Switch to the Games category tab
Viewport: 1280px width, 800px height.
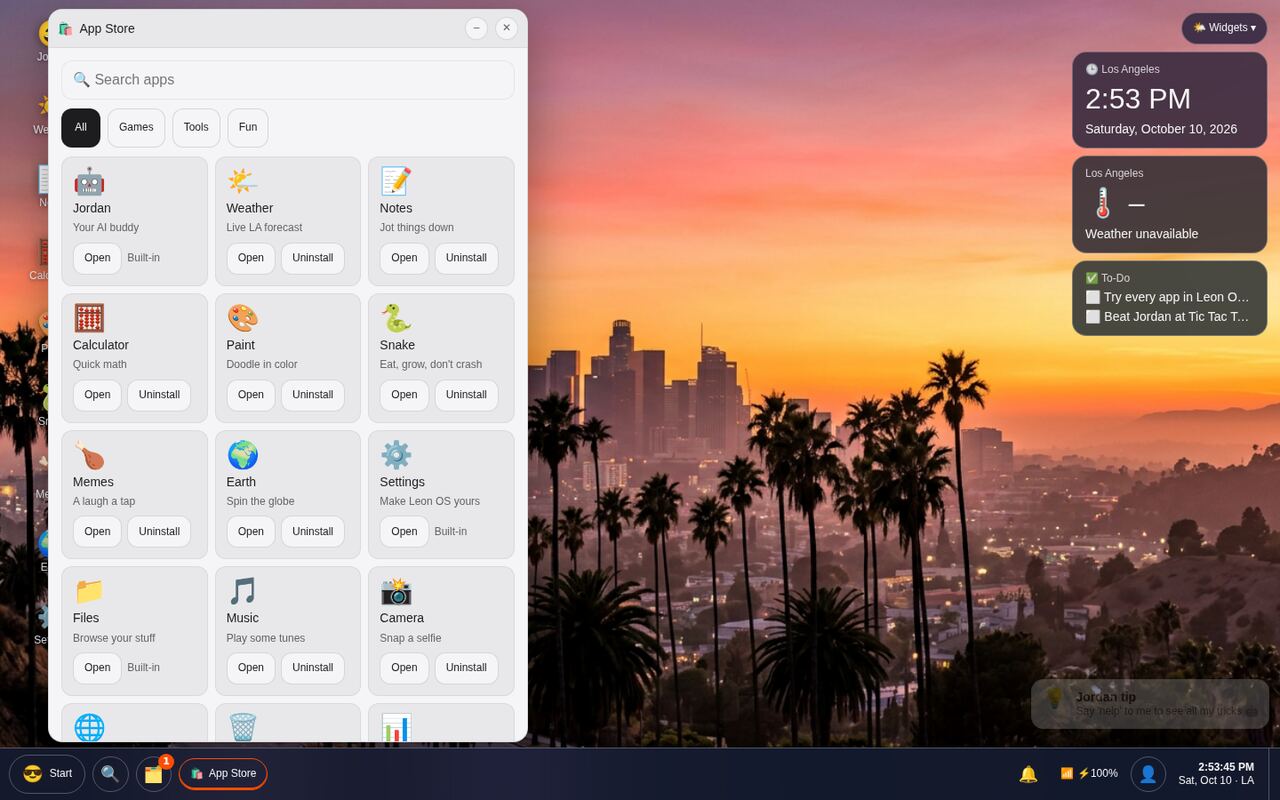136,127
